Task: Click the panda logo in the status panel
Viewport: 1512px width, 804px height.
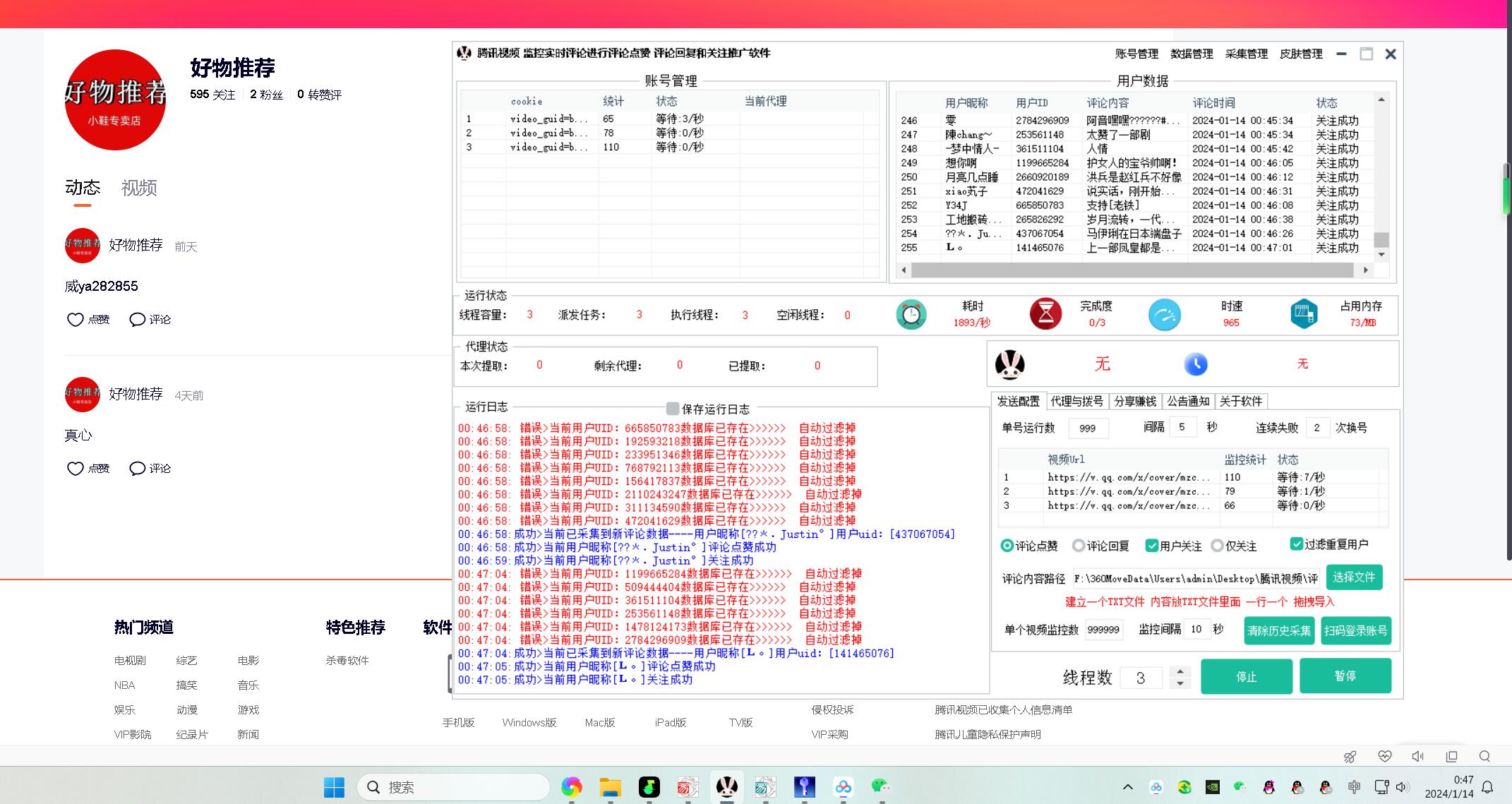Action: [x=1009, y=364]
